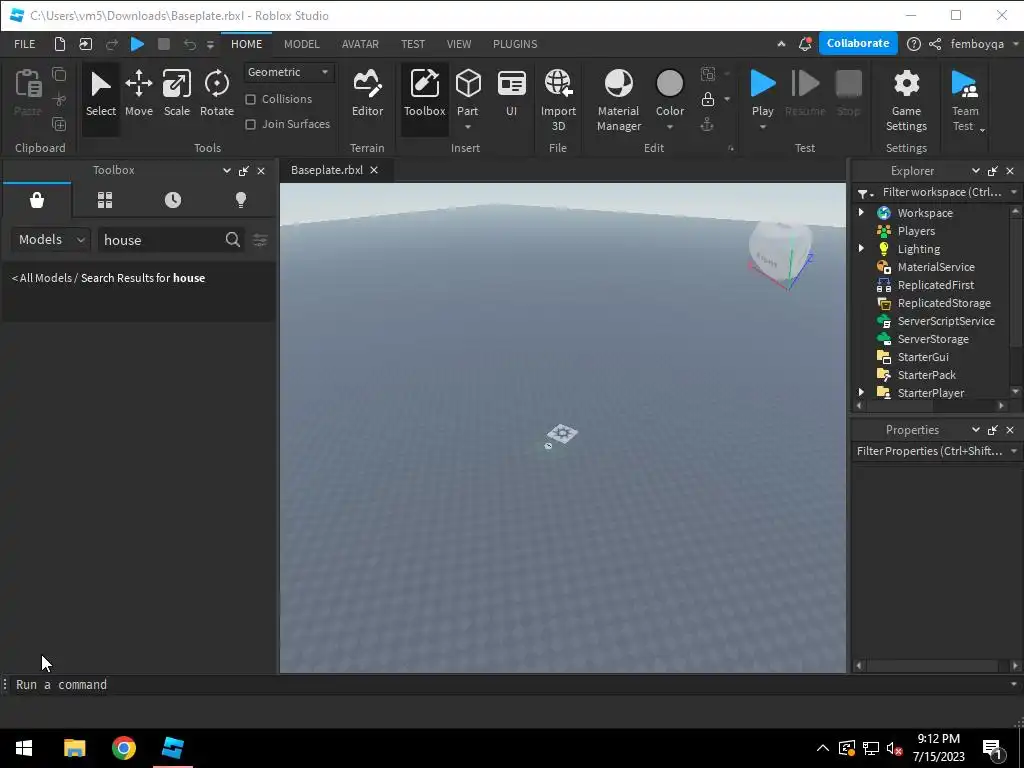Open the Color picker dropdown arrow

click(x=669, y=127)
